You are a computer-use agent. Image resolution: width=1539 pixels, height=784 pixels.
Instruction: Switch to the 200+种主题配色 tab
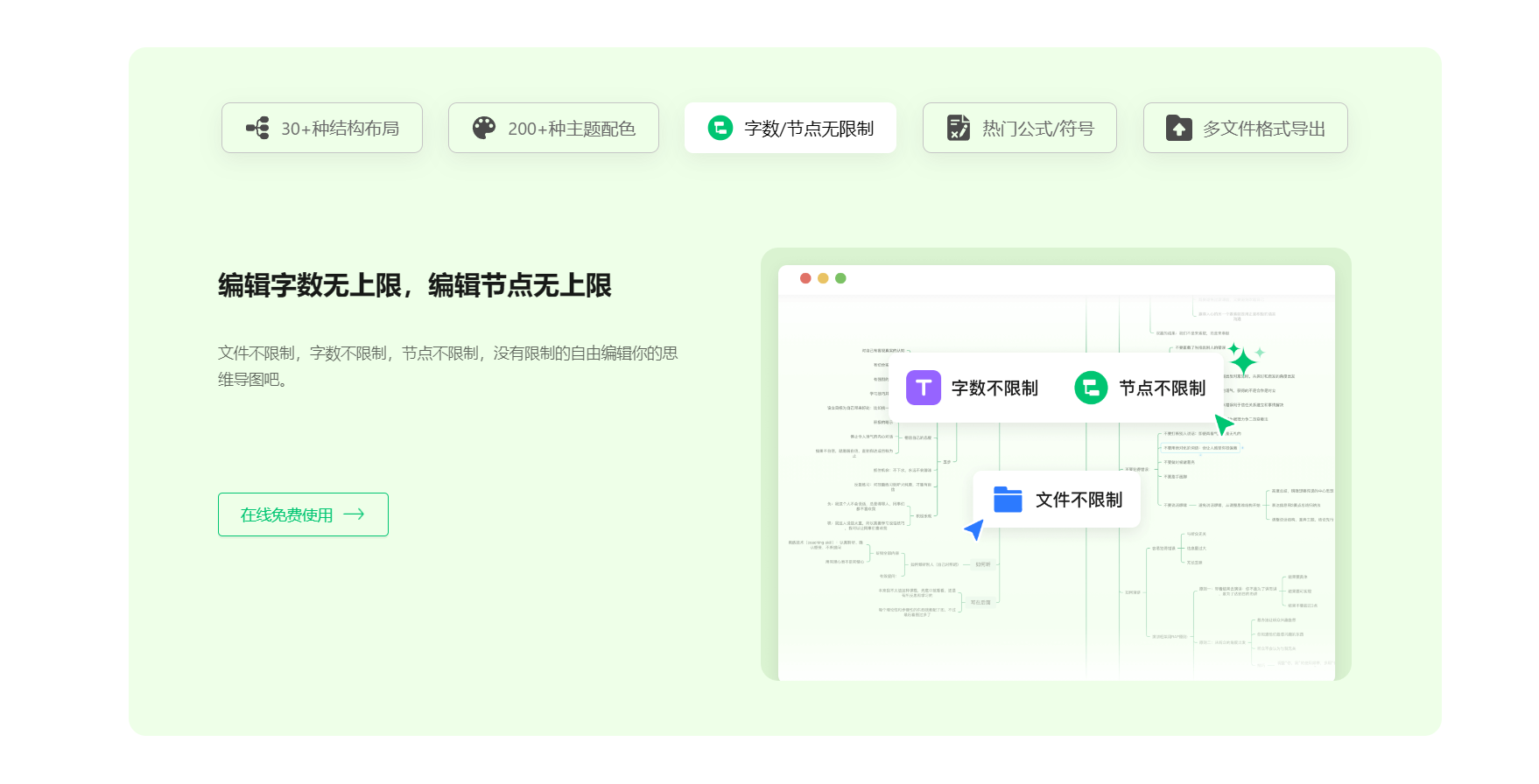pos(553,128)
